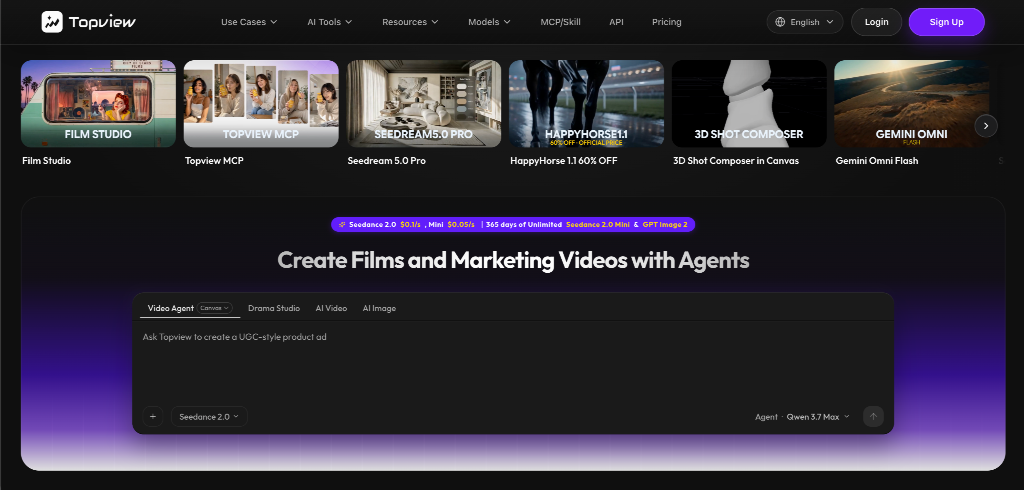Image resolution: width=1024 pixels, height=490 pixels.
Task: Switch to the AI Video tab
Action: coord(332,308)
